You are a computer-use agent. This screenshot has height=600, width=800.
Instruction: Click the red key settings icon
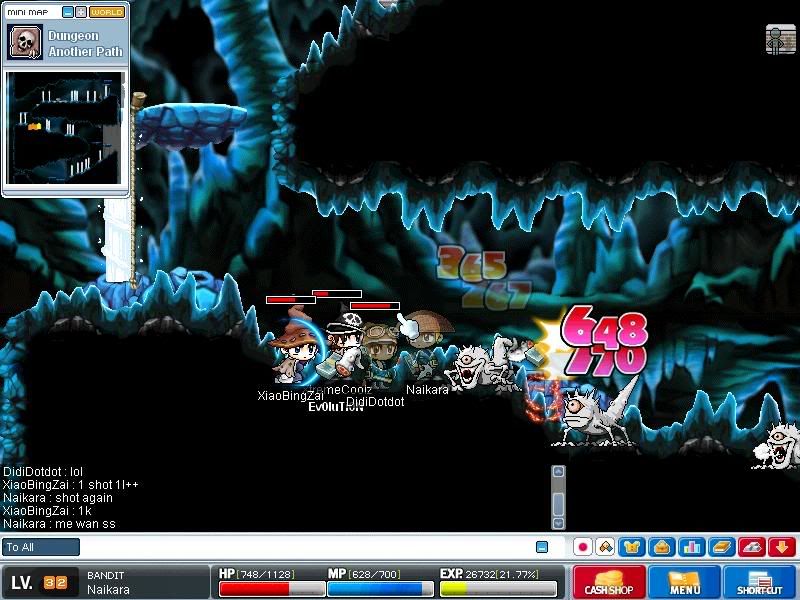tap(752, 547)
